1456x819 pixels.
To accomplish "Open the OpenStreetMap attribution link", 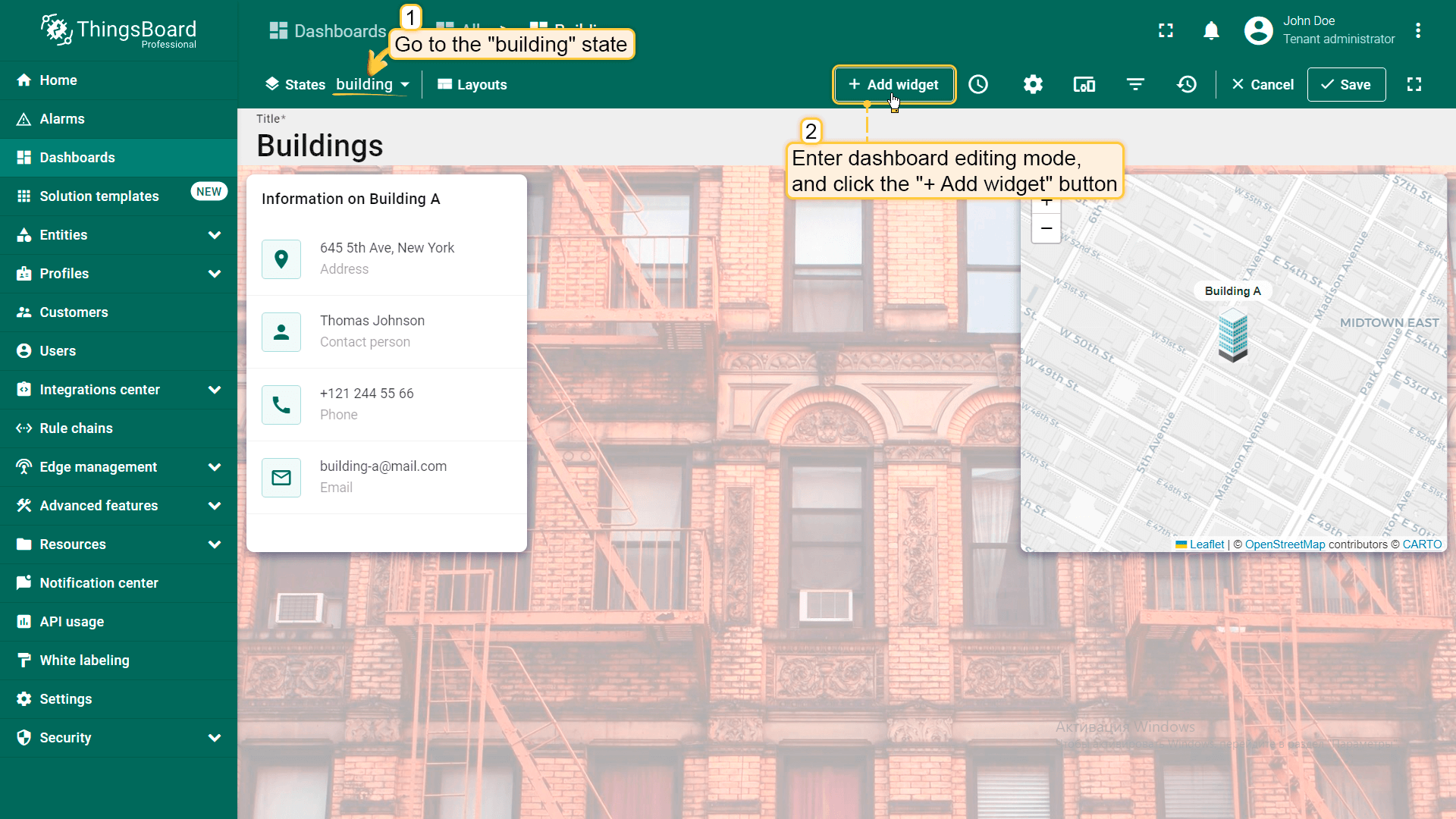I will [1285, 544].
